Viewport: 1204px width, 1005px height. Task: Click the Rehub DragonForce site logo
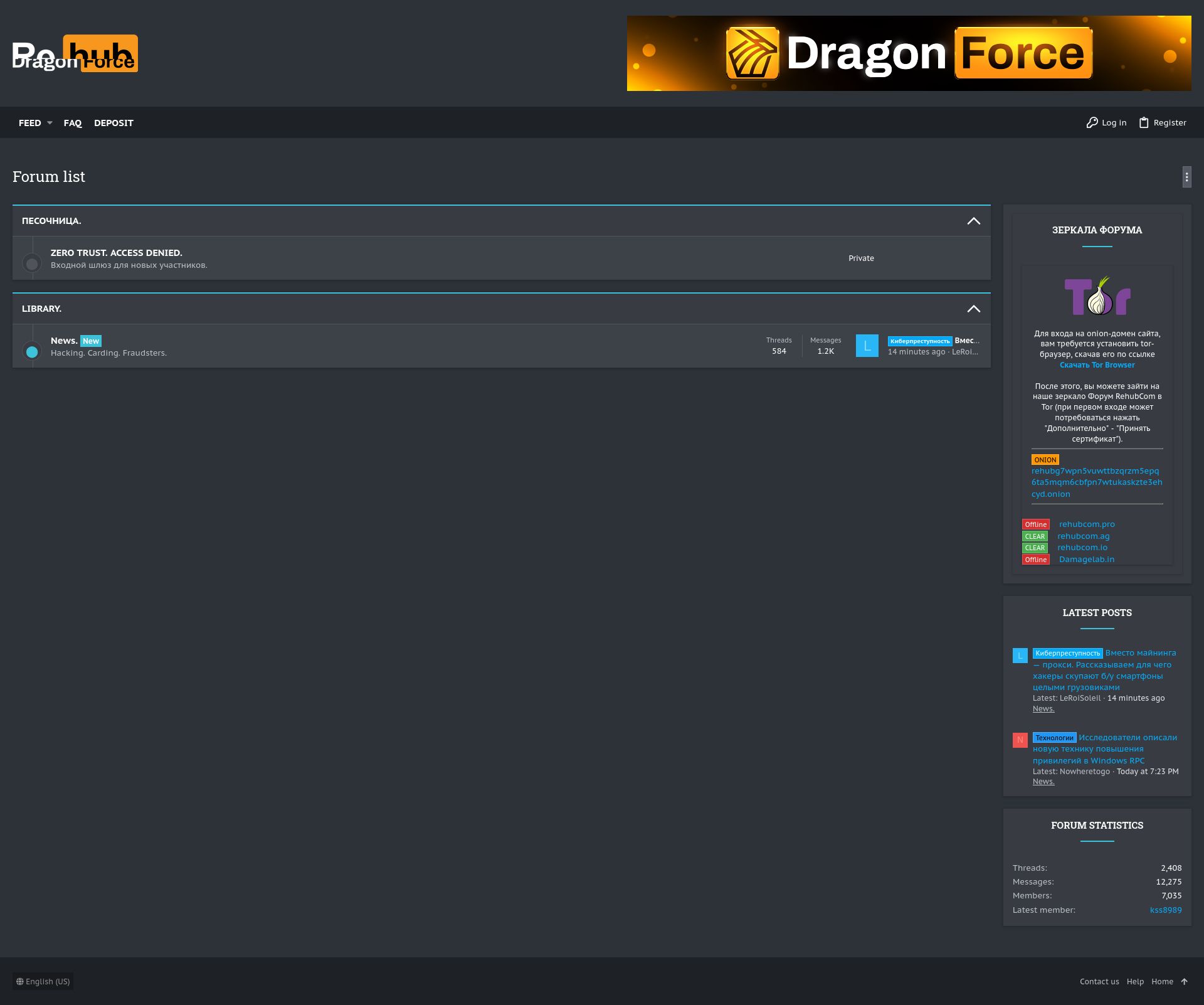(75, 53)
